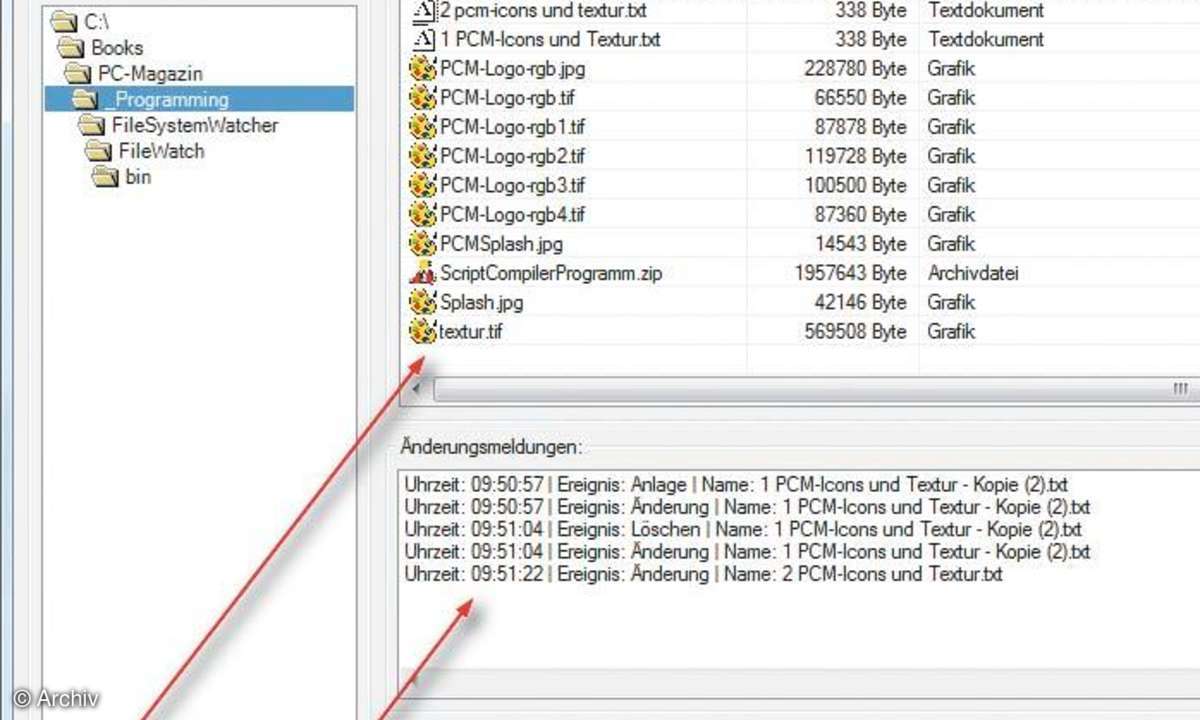1200x720 pixels.
Task: Click the PCM-Logo-rgb2.tif file icon
Action: (x=424, y=156)
